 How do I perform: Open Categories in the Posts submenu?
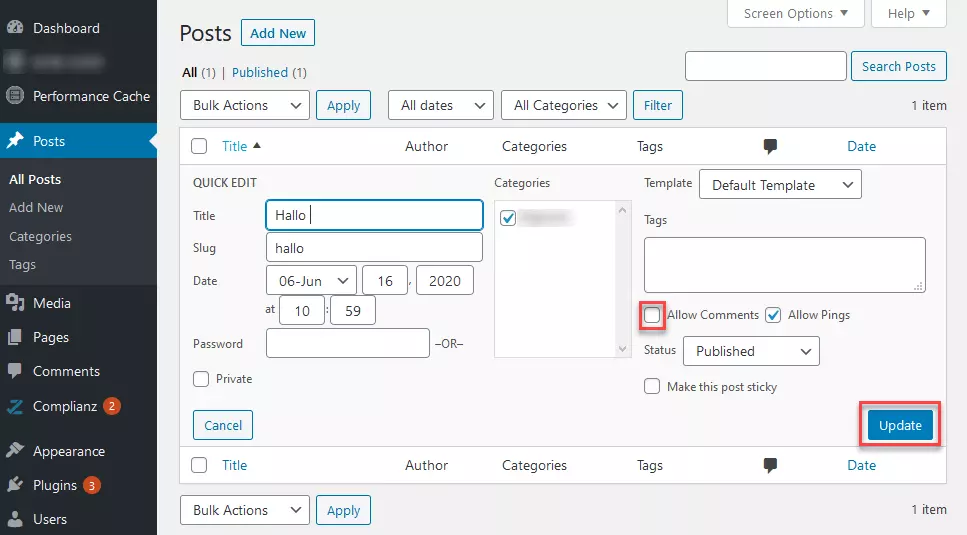(40, 236)
